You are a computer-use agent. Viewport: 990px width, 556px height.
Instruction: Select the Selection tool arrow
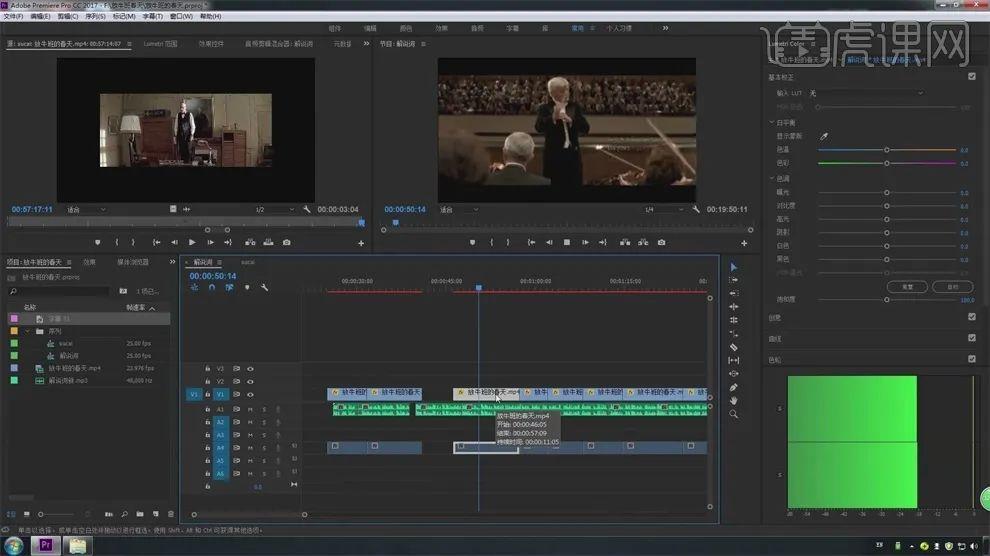pyautogui.click(x=734, y=267)
